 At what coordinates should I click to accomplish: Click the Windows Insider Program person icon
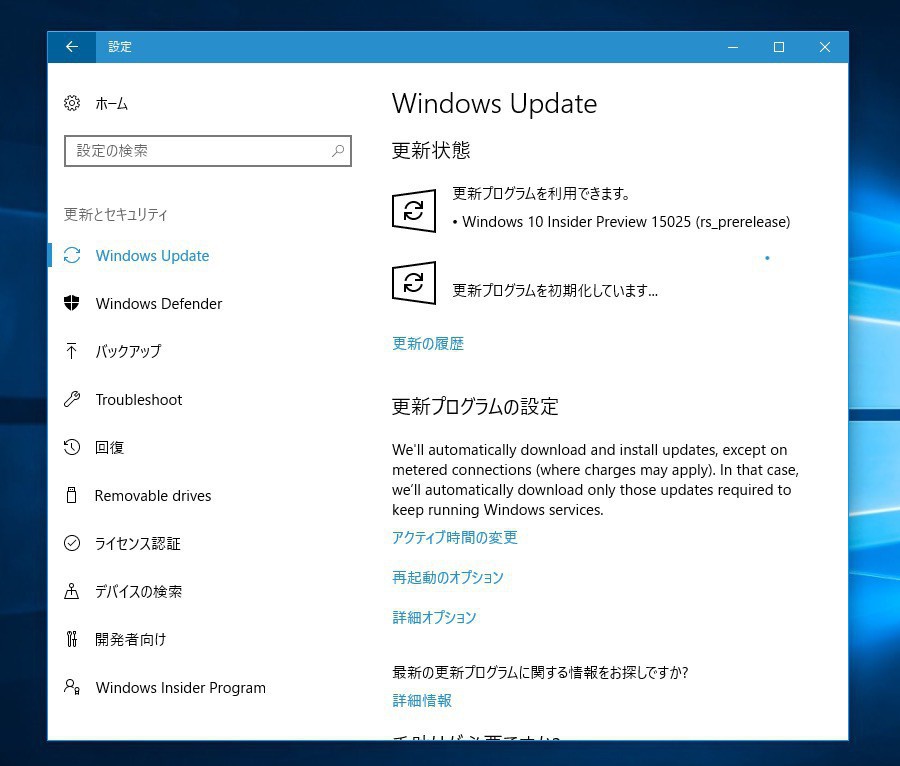click(x=72, y=687)
